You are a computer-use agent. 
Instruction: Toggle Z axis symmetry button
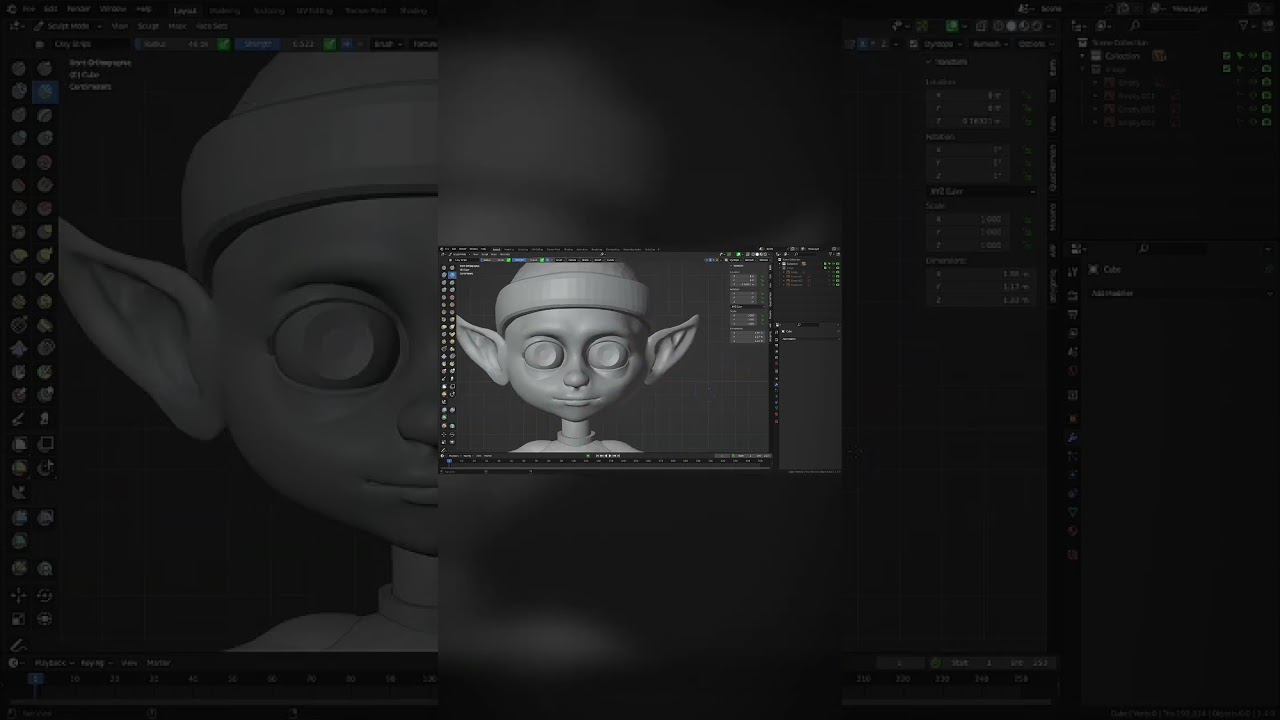pos(886,44)
